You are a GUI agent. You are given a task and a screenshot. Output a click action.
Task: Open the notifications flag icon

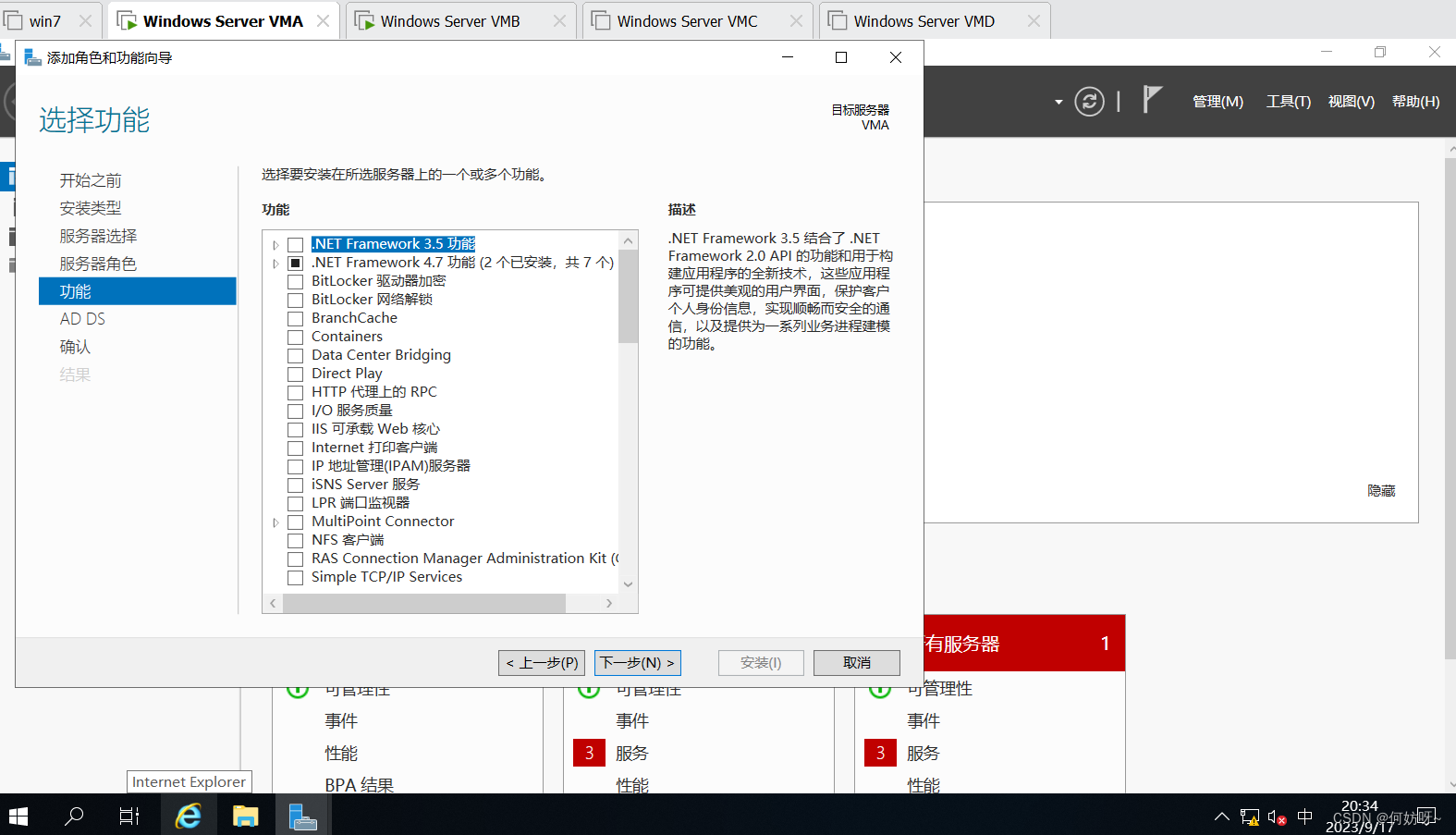[x=1151, y=99]
